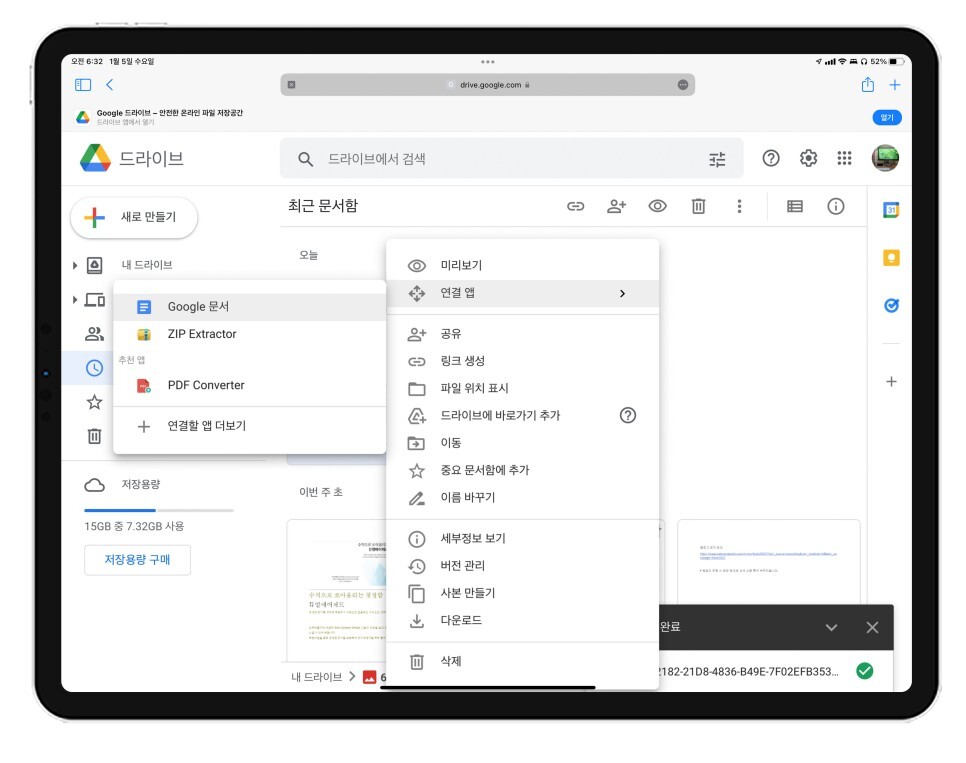966x763 pixels.
Task: Select 삭제 in context menu
Action: (x=522, y=661)
